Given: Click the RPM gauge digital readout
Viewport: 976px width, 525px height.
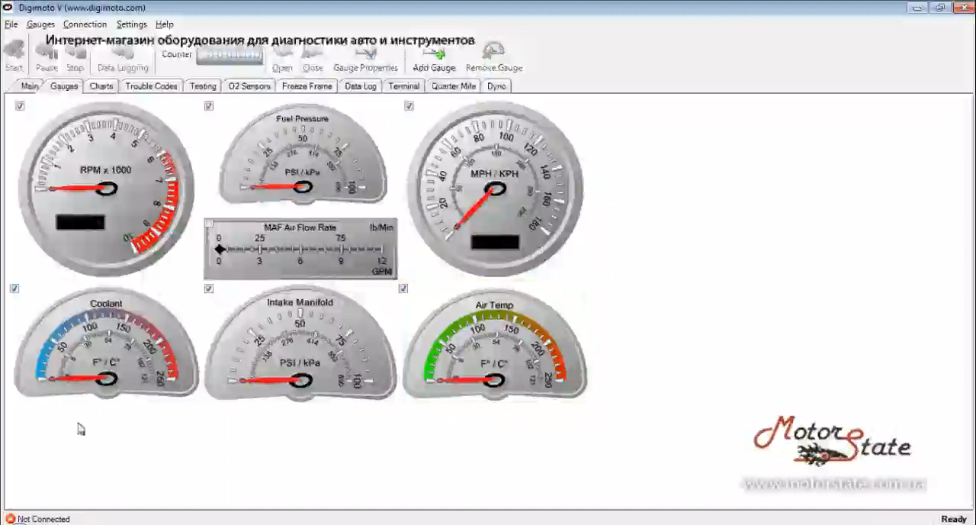Looking at the screenshot, I should pyautogui.click(x=80, y=222).
